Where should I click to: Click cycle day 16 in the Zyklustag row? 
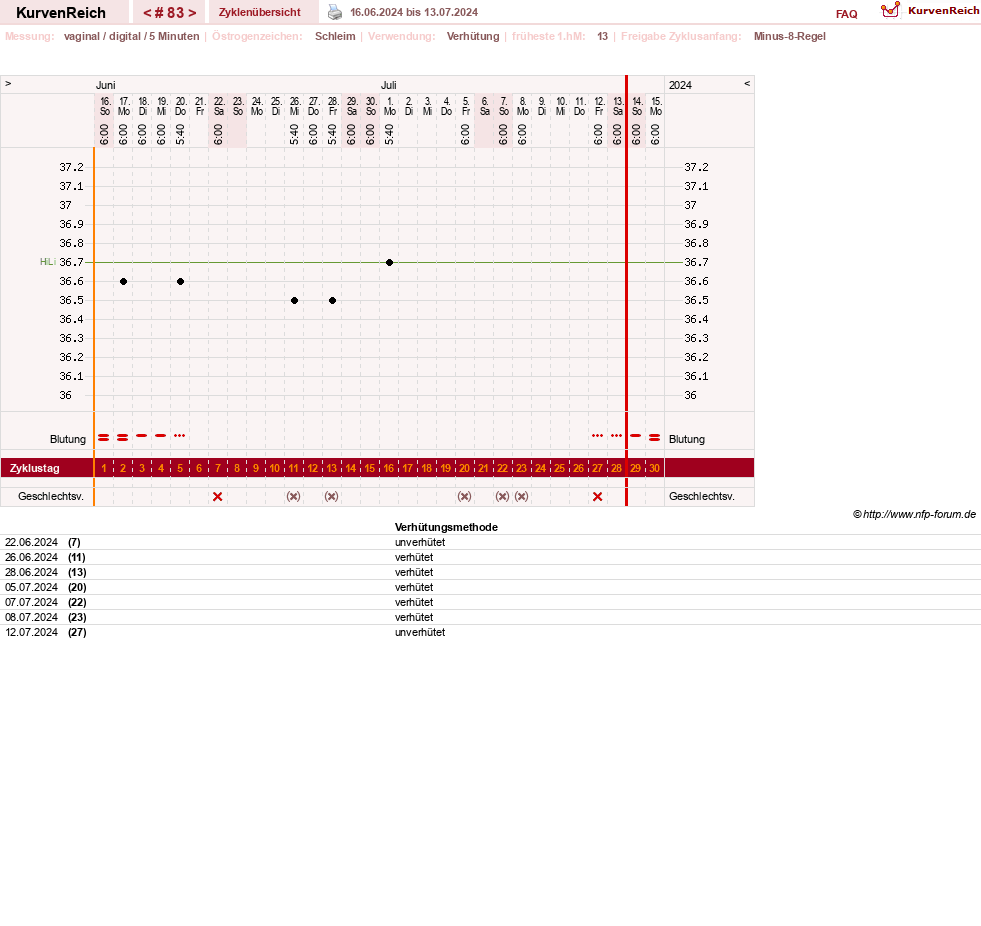pos(389,468)
